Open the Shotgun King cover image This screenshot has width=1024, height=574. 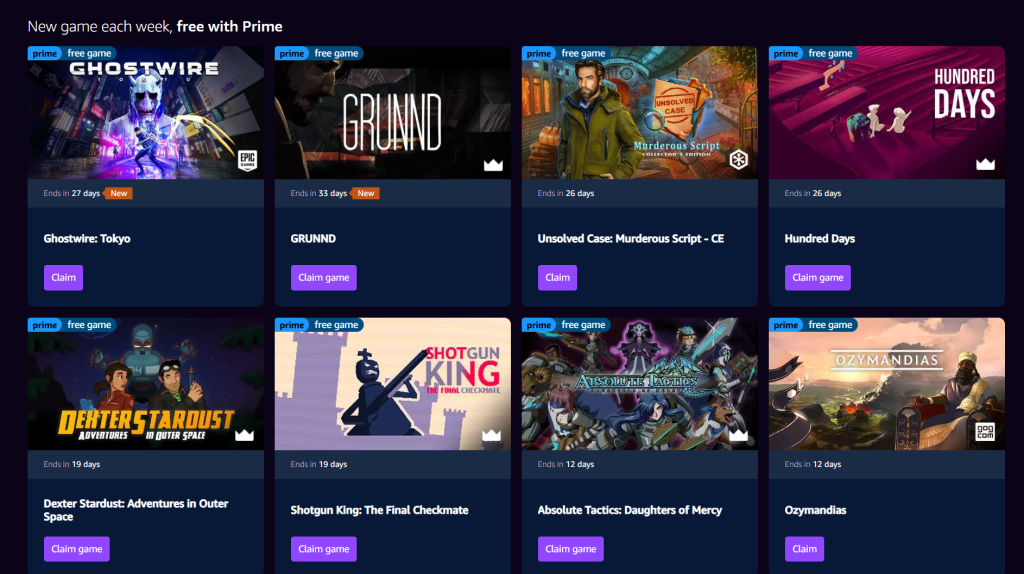tap(392, 384)
